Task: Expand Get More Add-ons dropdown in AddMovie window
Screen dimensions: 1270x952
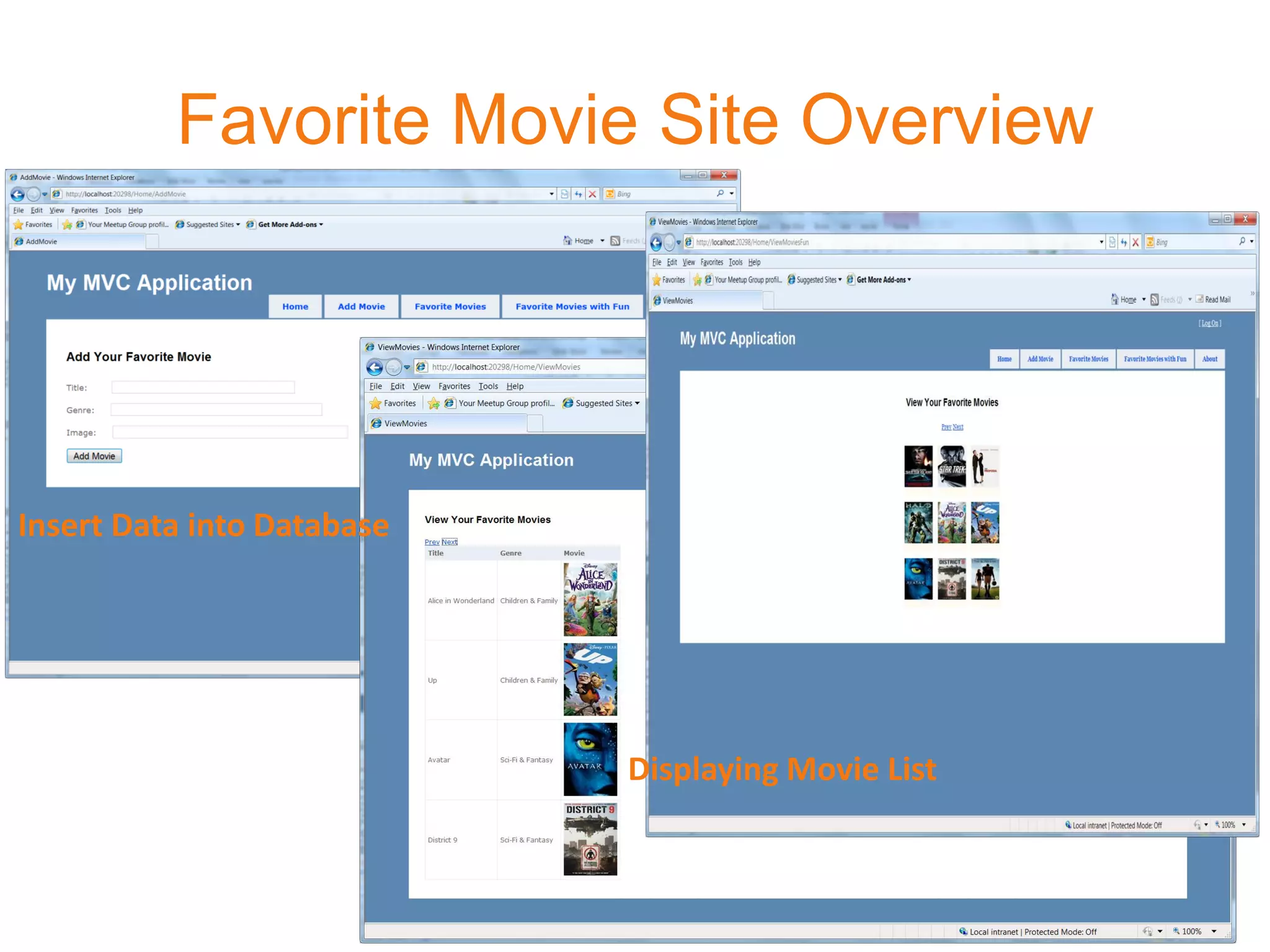Action: pyautogui.click(x=321, y=224)
